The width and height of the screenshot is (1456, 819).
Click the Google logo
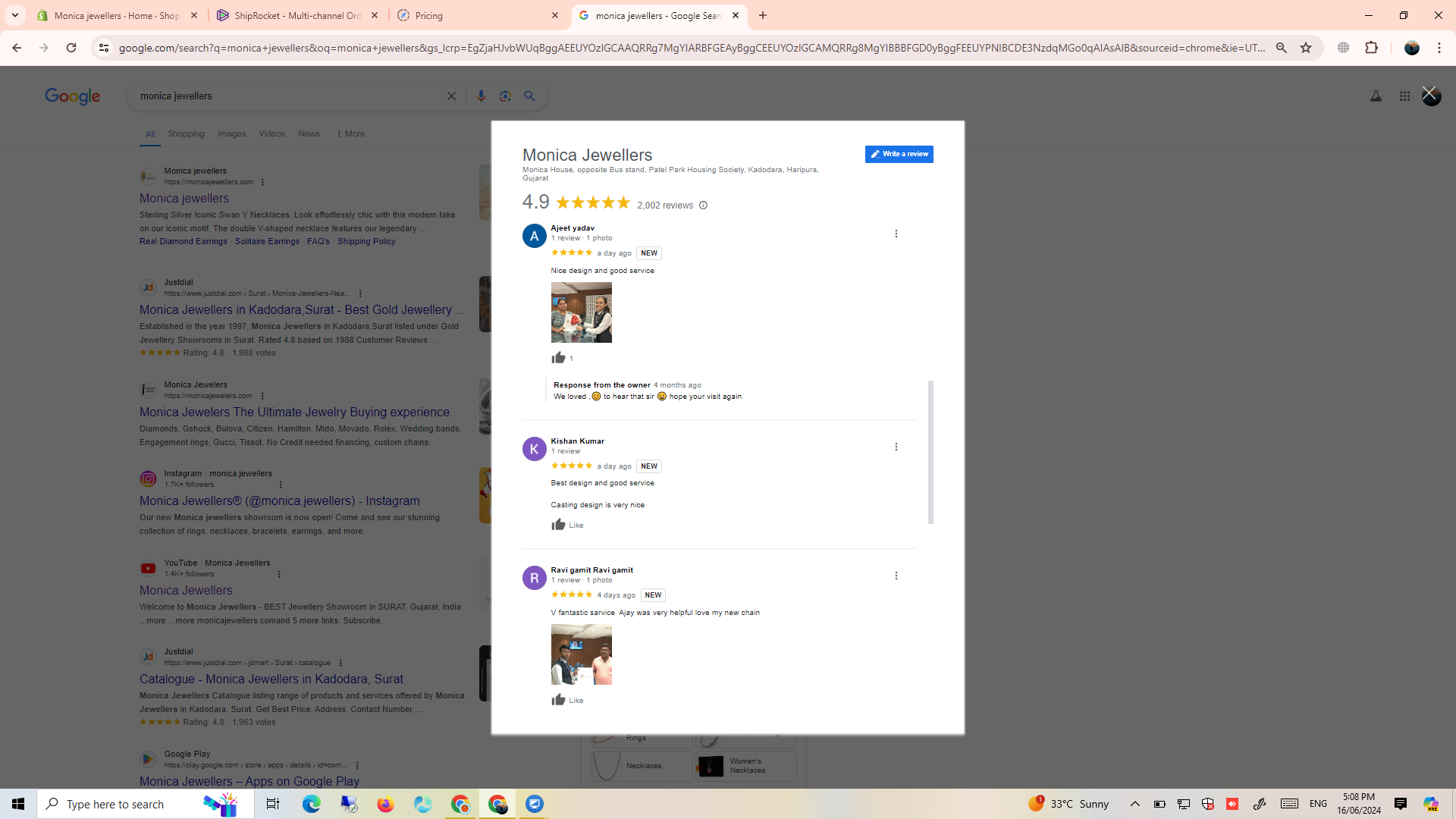pyautogui.click(x=72, y=96)
